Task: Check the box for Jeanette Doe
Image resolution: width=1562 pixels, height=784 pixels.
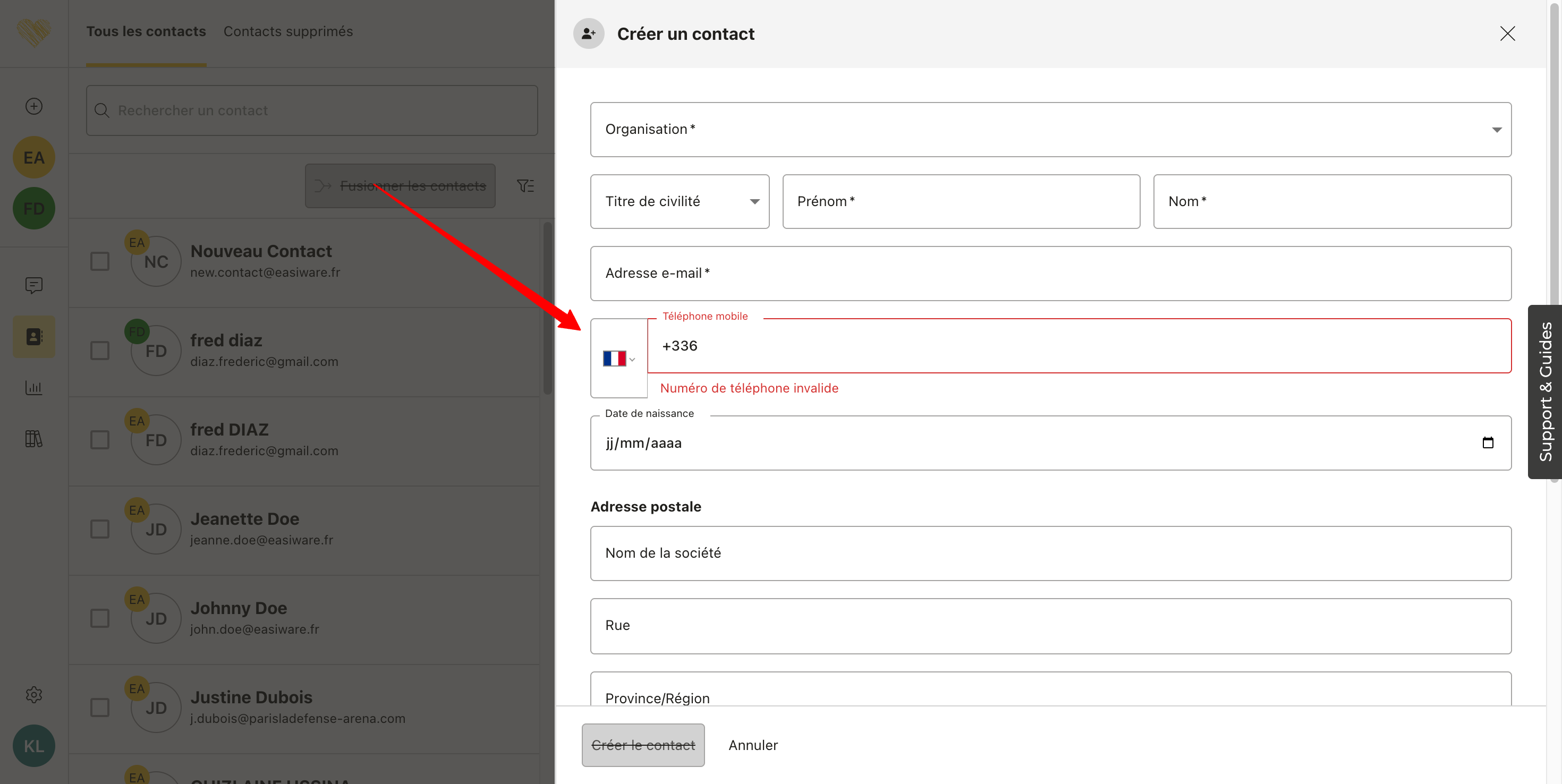Action: click(x=100, y=530)
